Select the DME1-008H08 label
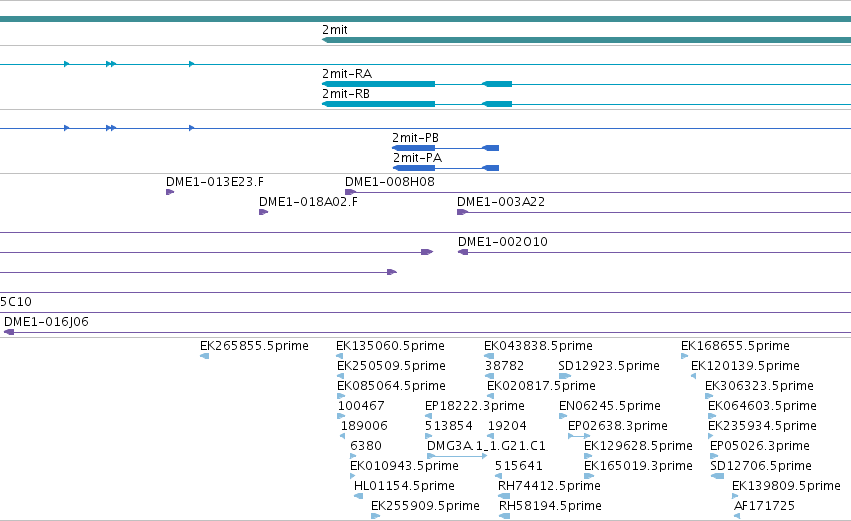Image resolution: width=851 pixels, height=521 pixels. [390, 182]
